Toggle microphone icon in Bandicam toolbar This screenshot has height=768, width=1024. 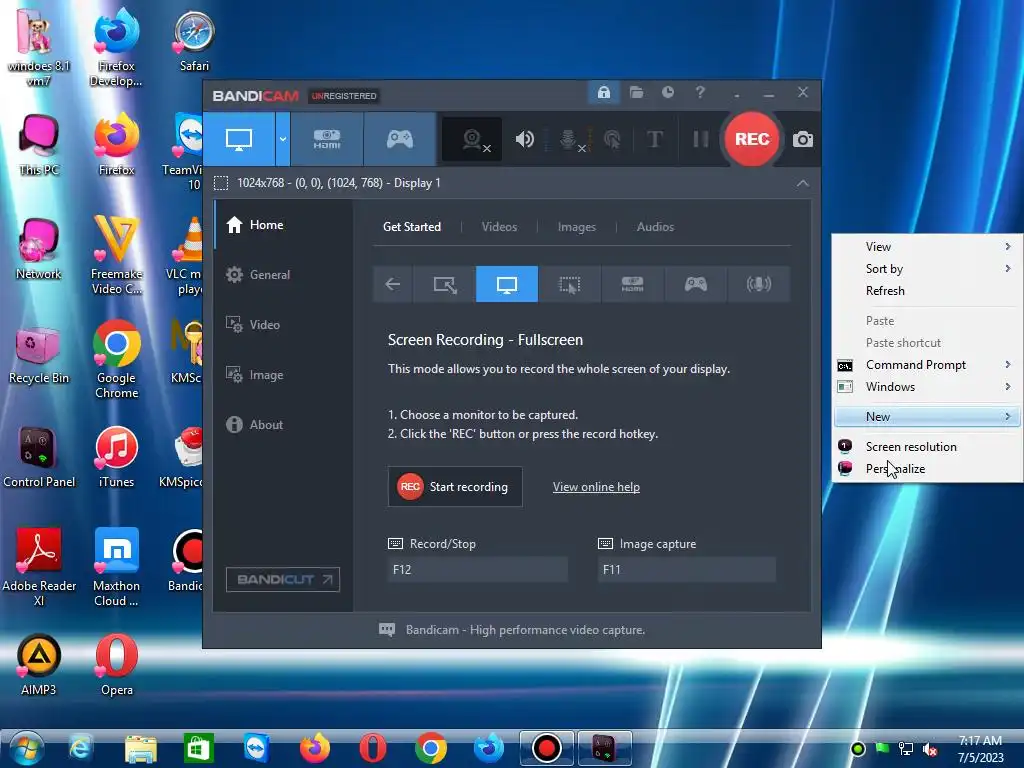click(x=569, y=139)
